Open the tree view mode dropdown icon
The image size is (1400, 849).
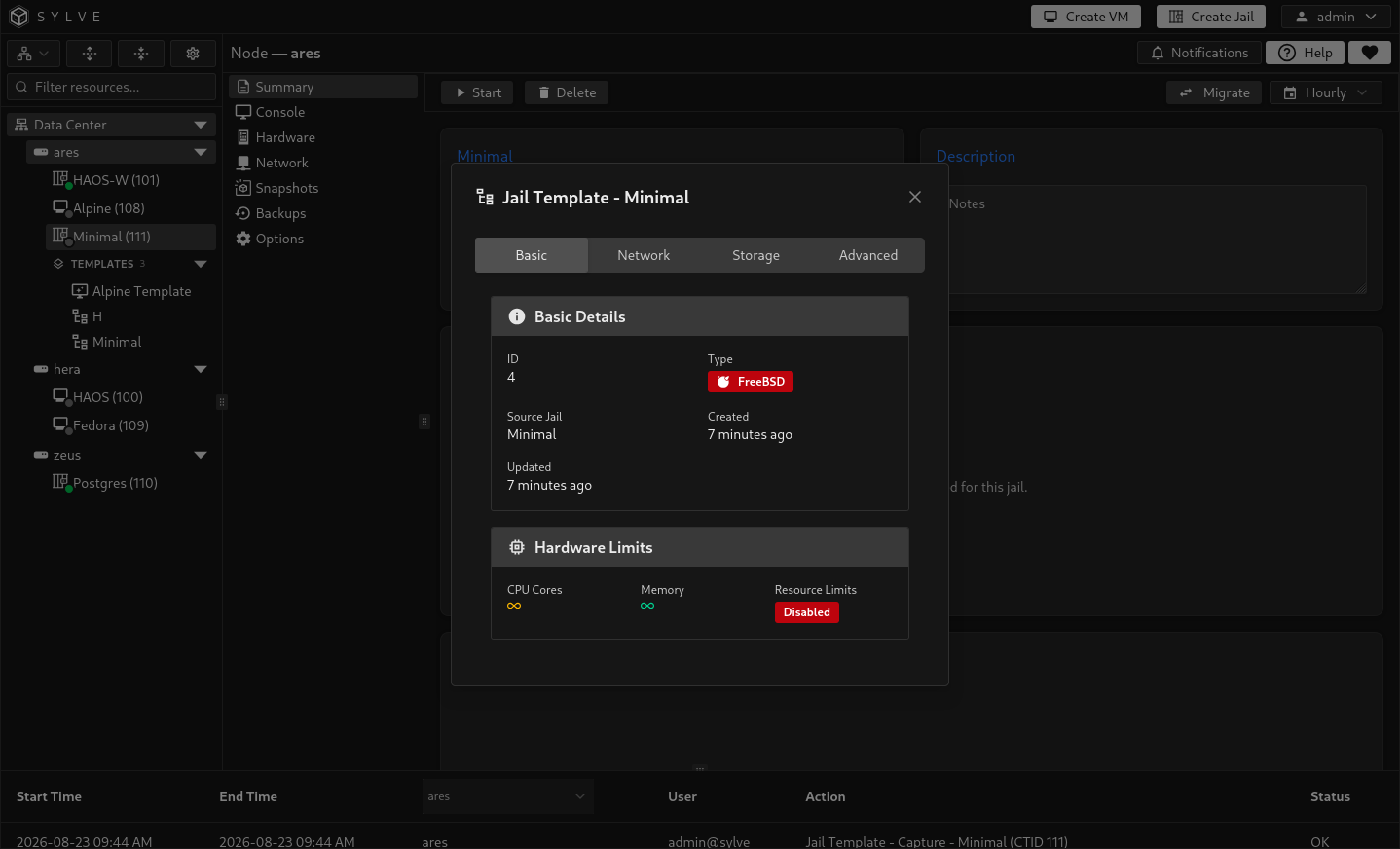(x=34, y=54)
